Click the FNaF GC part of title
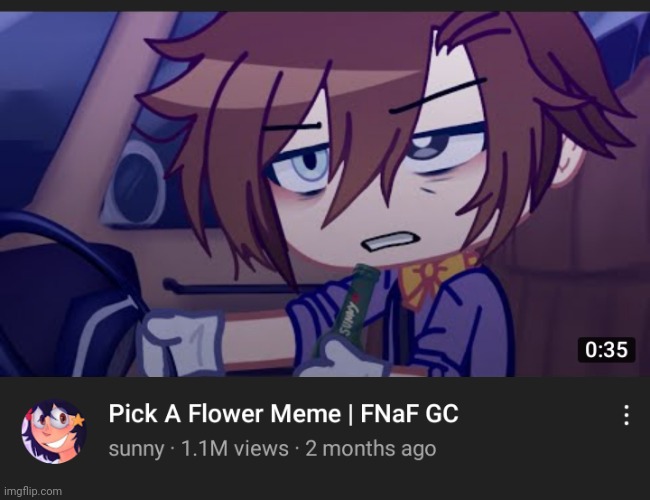650x500 pixels. [410, 414]
